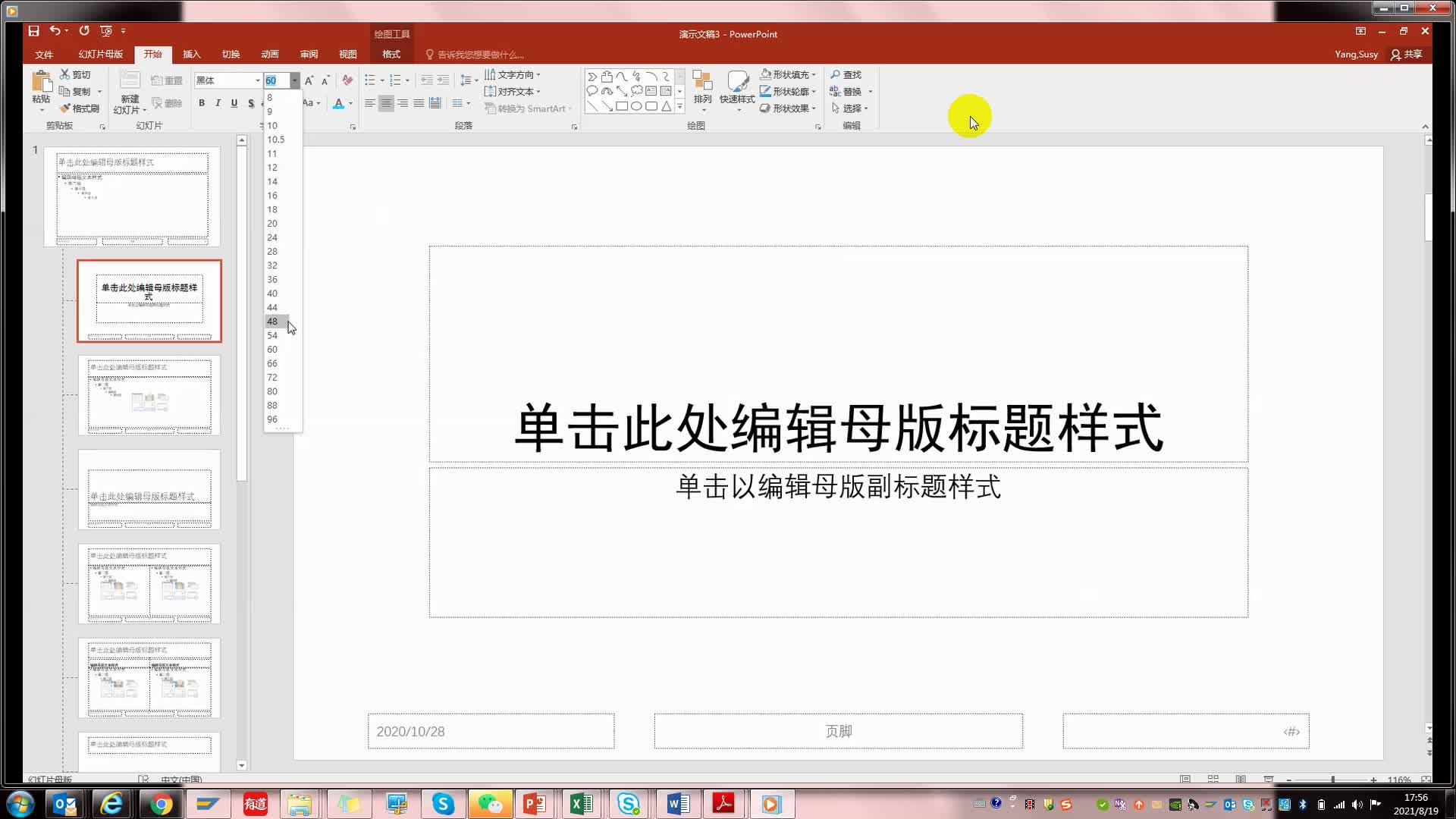This screenshot has width=1456, height=819.
Task: Apply Shape Fill (形状填充)
Action: click(786, 74)
